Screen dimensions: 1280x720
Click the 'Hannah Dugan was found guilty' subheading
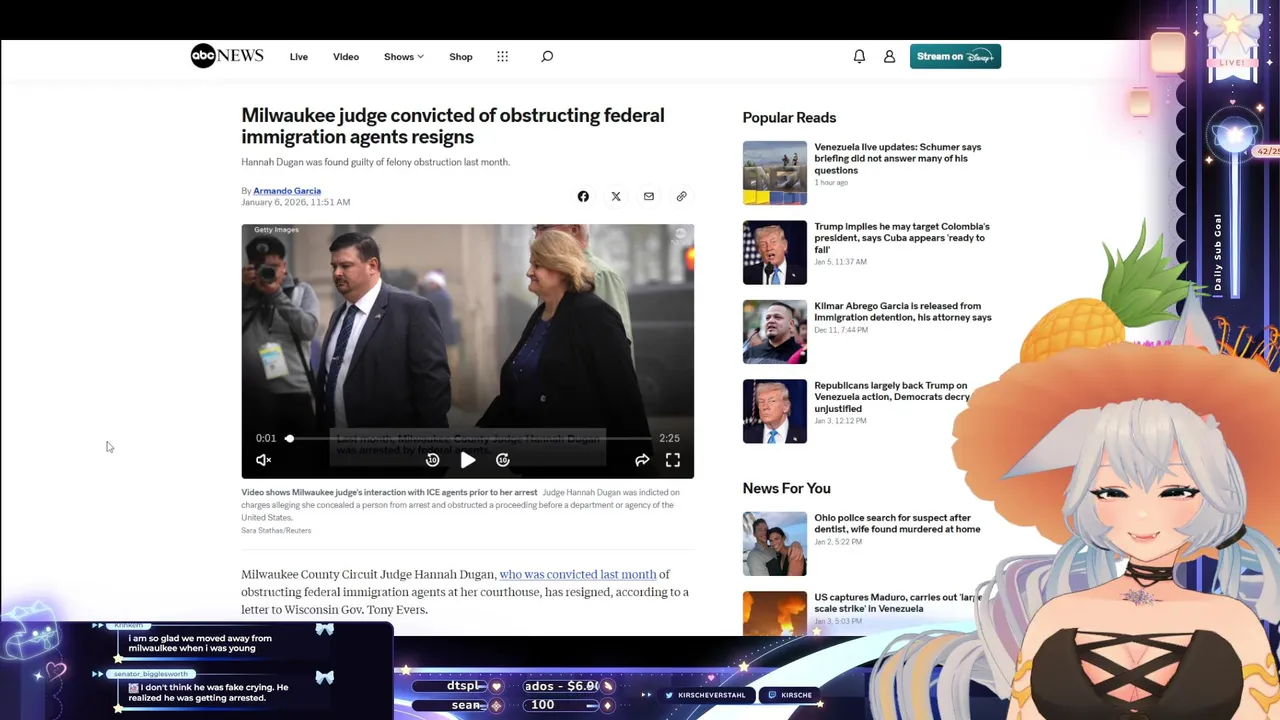click(x=375, y=162)
